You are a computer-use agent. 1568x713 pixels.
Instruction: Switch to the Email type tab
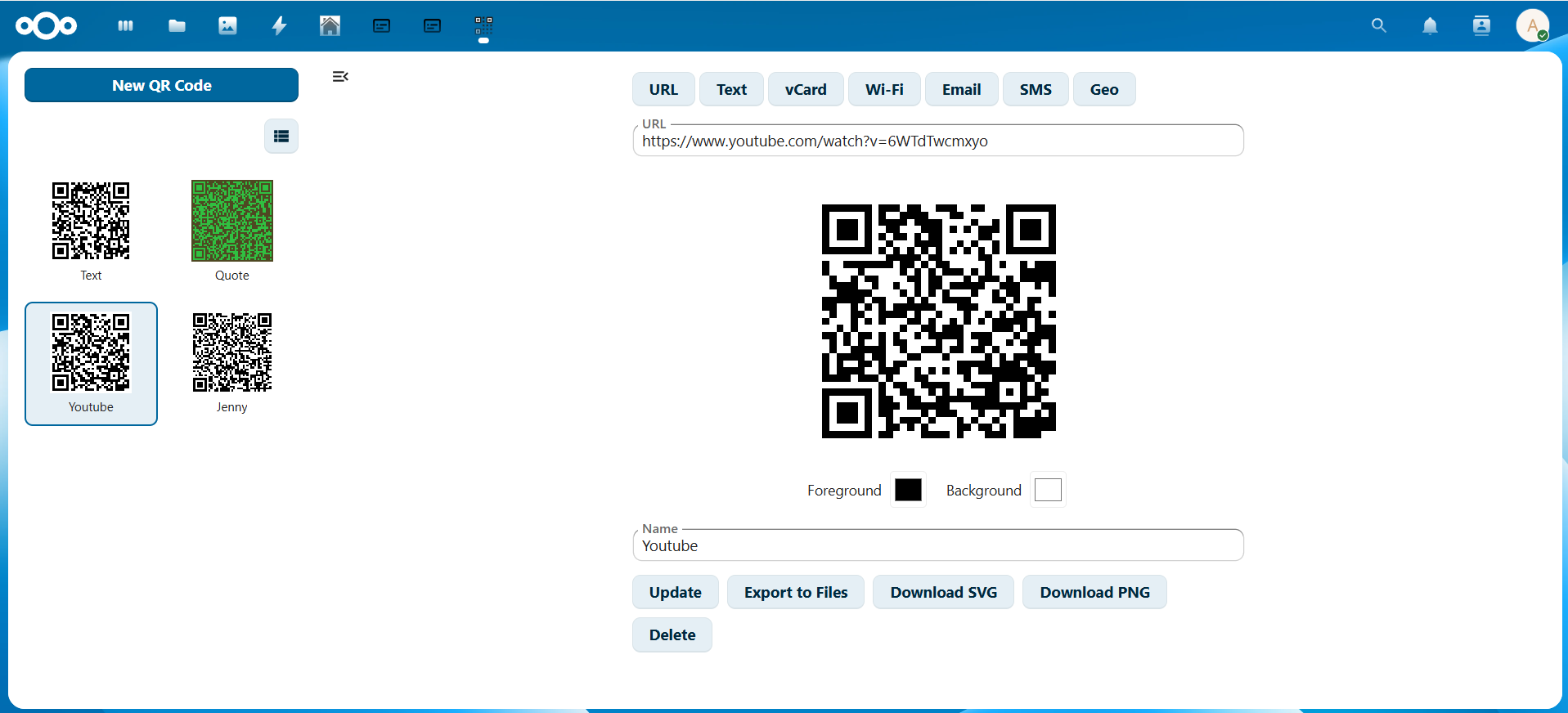961,89
